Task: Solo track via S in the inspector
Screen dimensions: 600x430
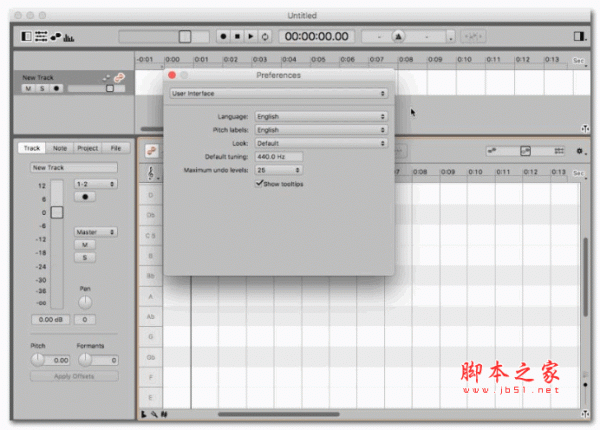Action: pos(85,258)
